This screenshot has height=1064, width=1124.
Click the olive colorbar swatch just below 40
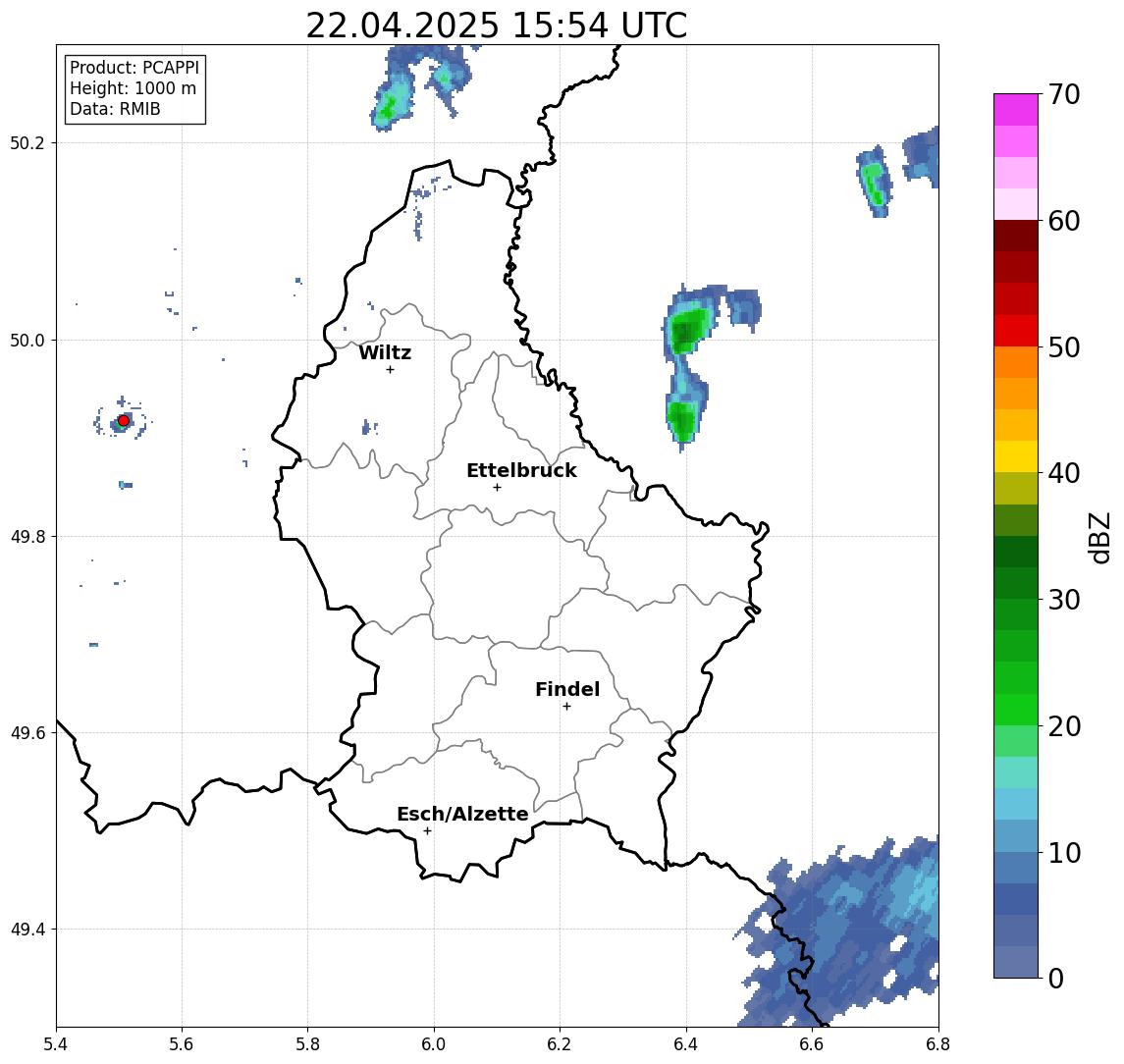[x=1016, y=489]
